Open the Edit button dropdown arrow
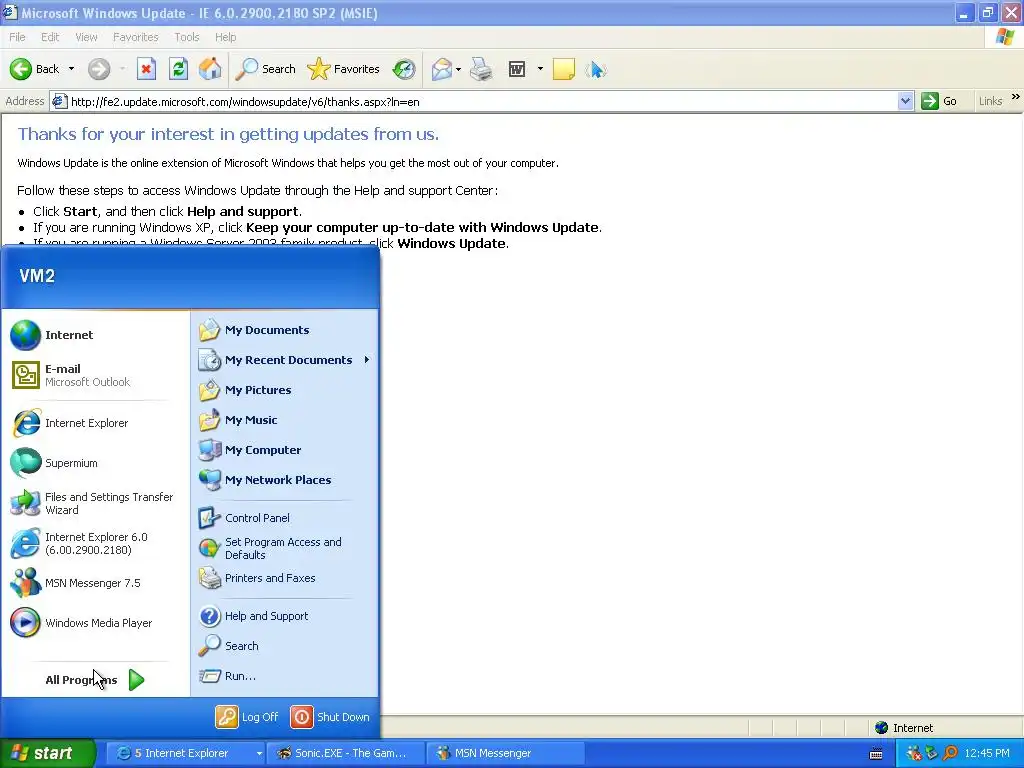The image size is (1024, 768). [x=540, y=69]
